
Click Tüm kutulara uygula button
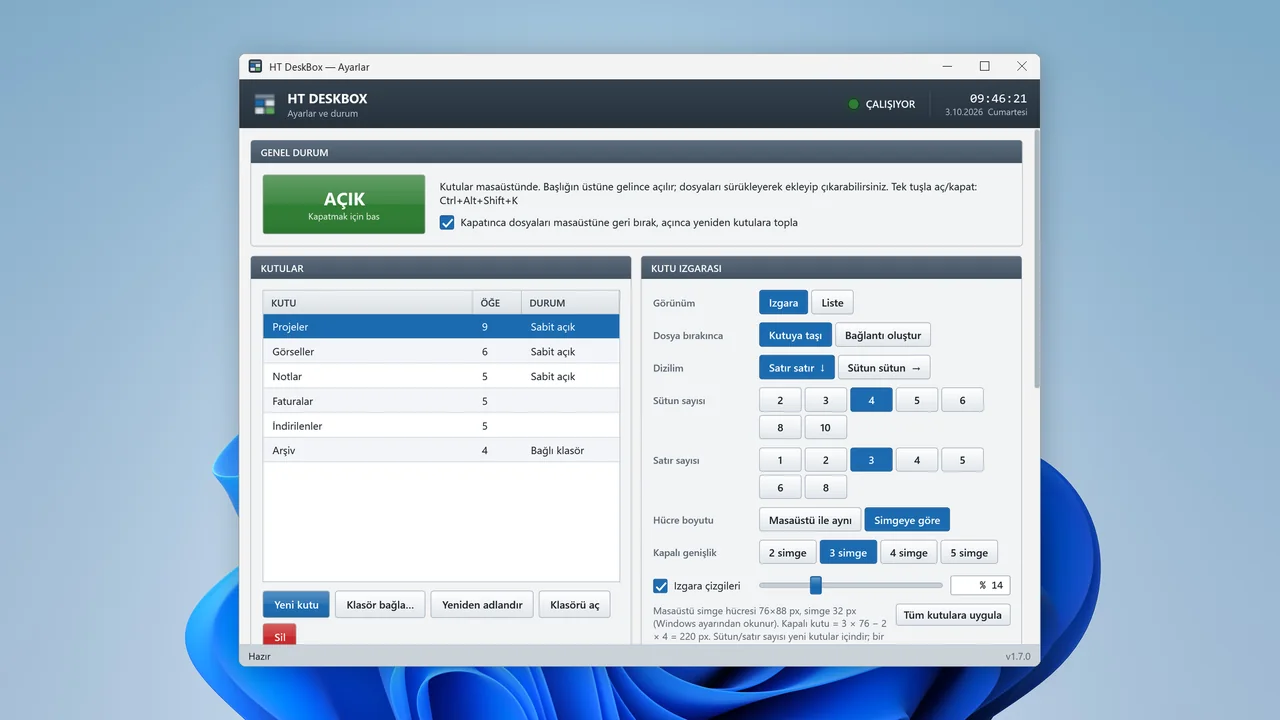pos(952,615)
